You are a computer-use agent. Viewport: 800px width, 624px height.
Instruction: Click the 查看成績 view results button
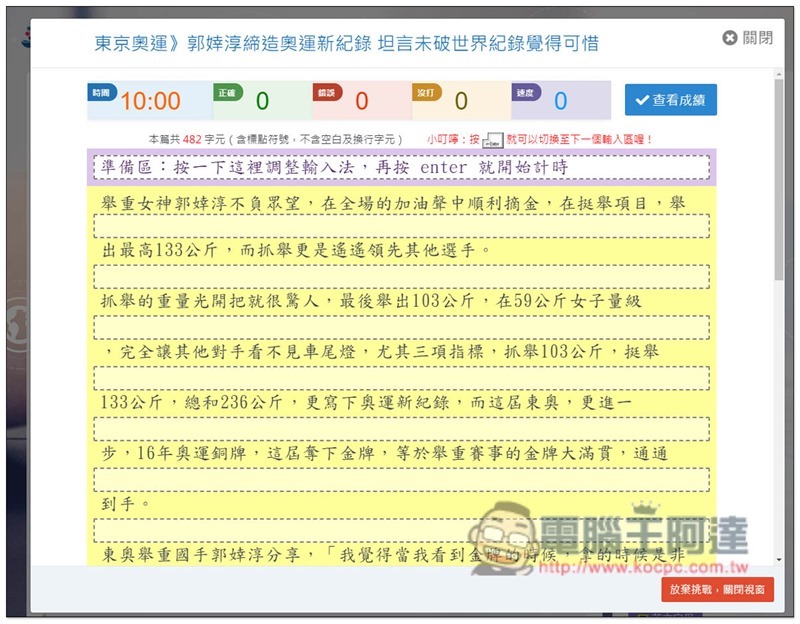click(x=670, y=100)
